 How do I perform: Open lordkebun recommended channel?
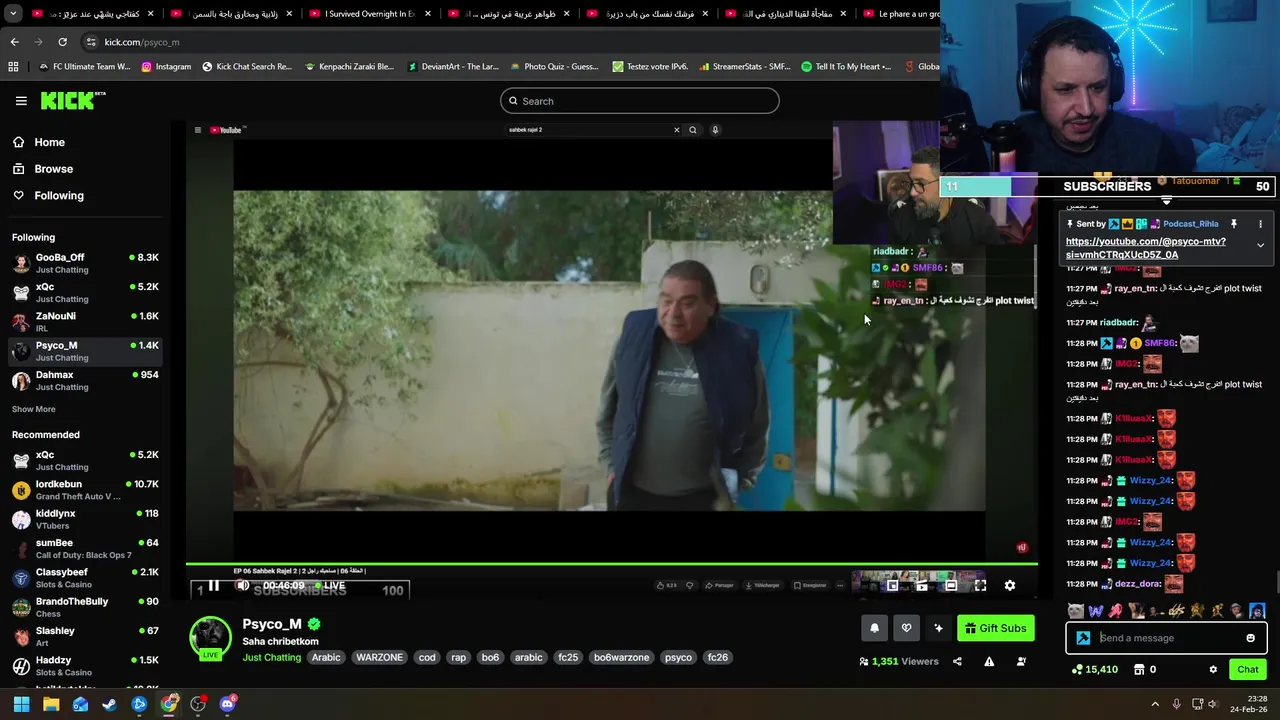85,490
